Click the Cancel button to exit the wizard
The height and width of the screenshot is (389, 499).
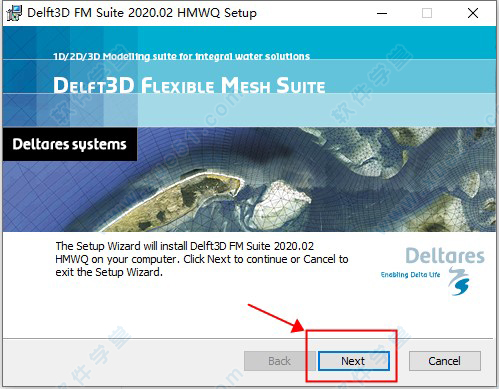point(445,361)
